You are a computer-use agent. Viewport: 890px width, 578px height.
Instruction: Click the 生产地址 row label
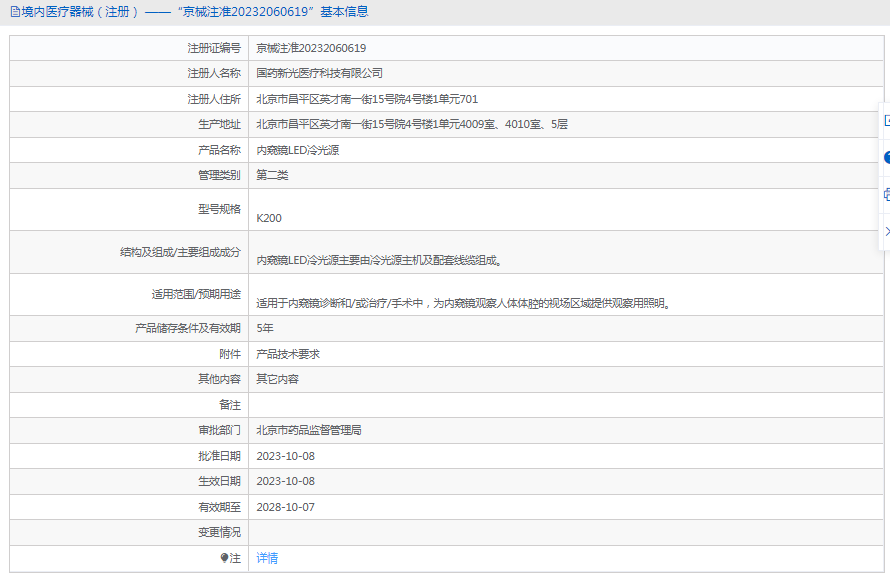[219, 124]
